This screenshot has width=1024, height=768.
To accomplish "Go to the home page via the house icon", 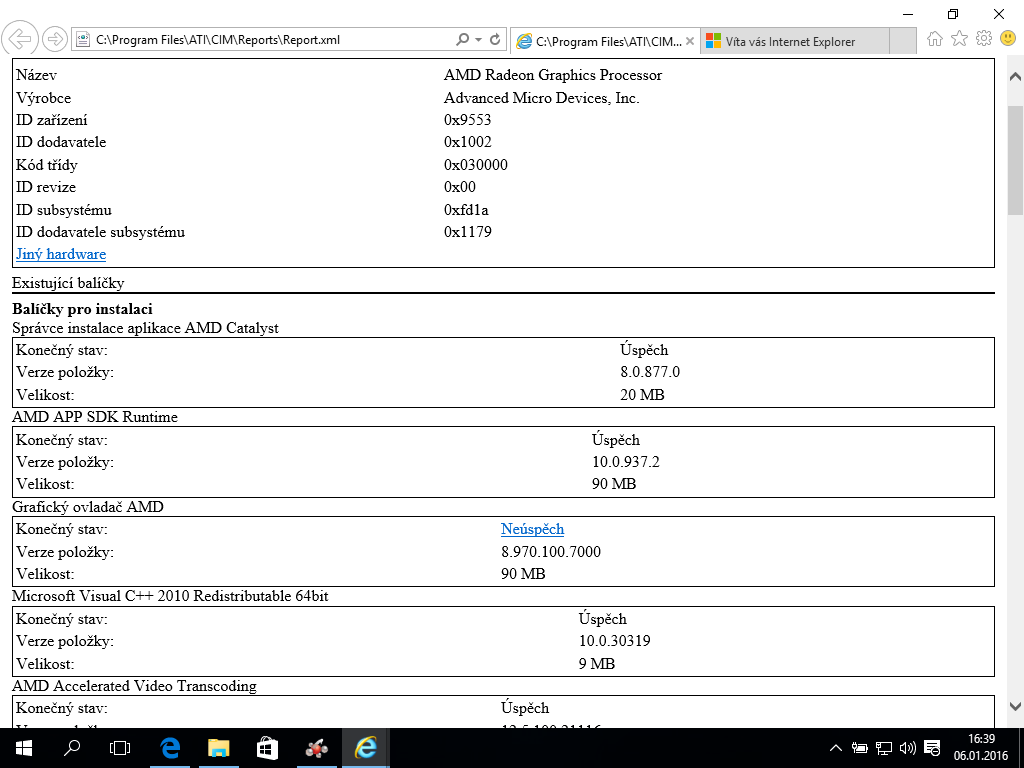I will [x=935, y=39].
